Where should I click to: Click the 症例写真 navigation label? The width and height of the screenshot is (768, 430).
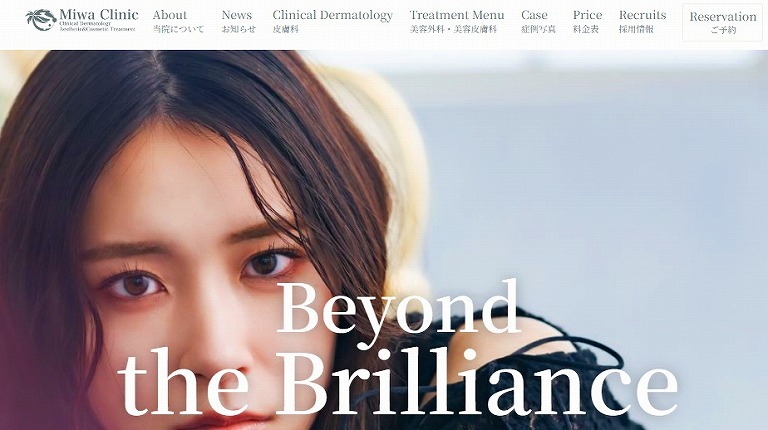(538, 29)
